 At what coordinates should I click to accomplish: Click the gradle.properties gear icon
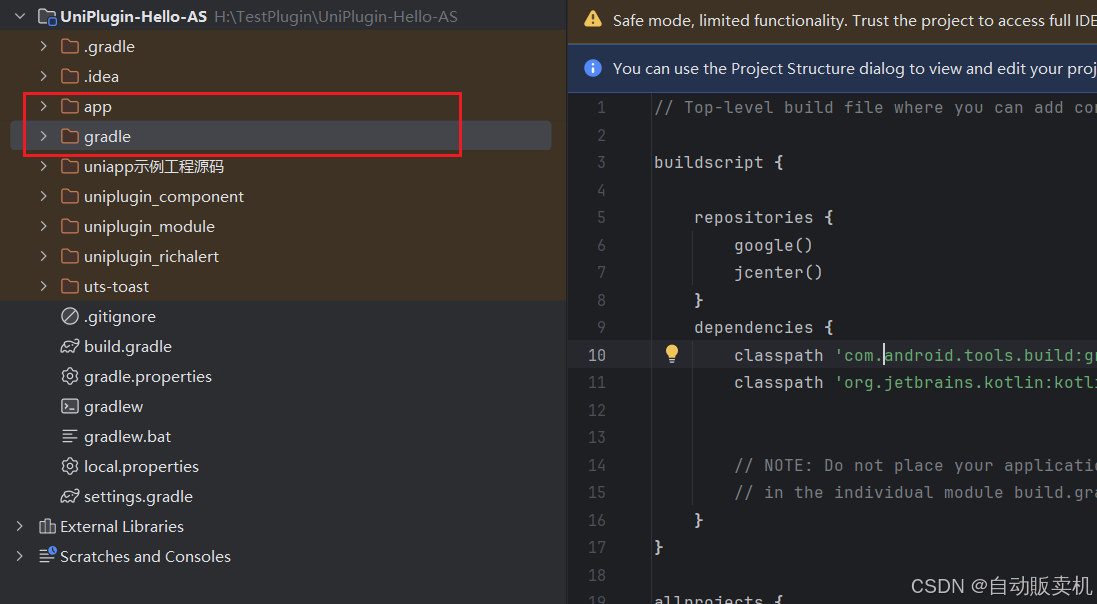[69, 376]
